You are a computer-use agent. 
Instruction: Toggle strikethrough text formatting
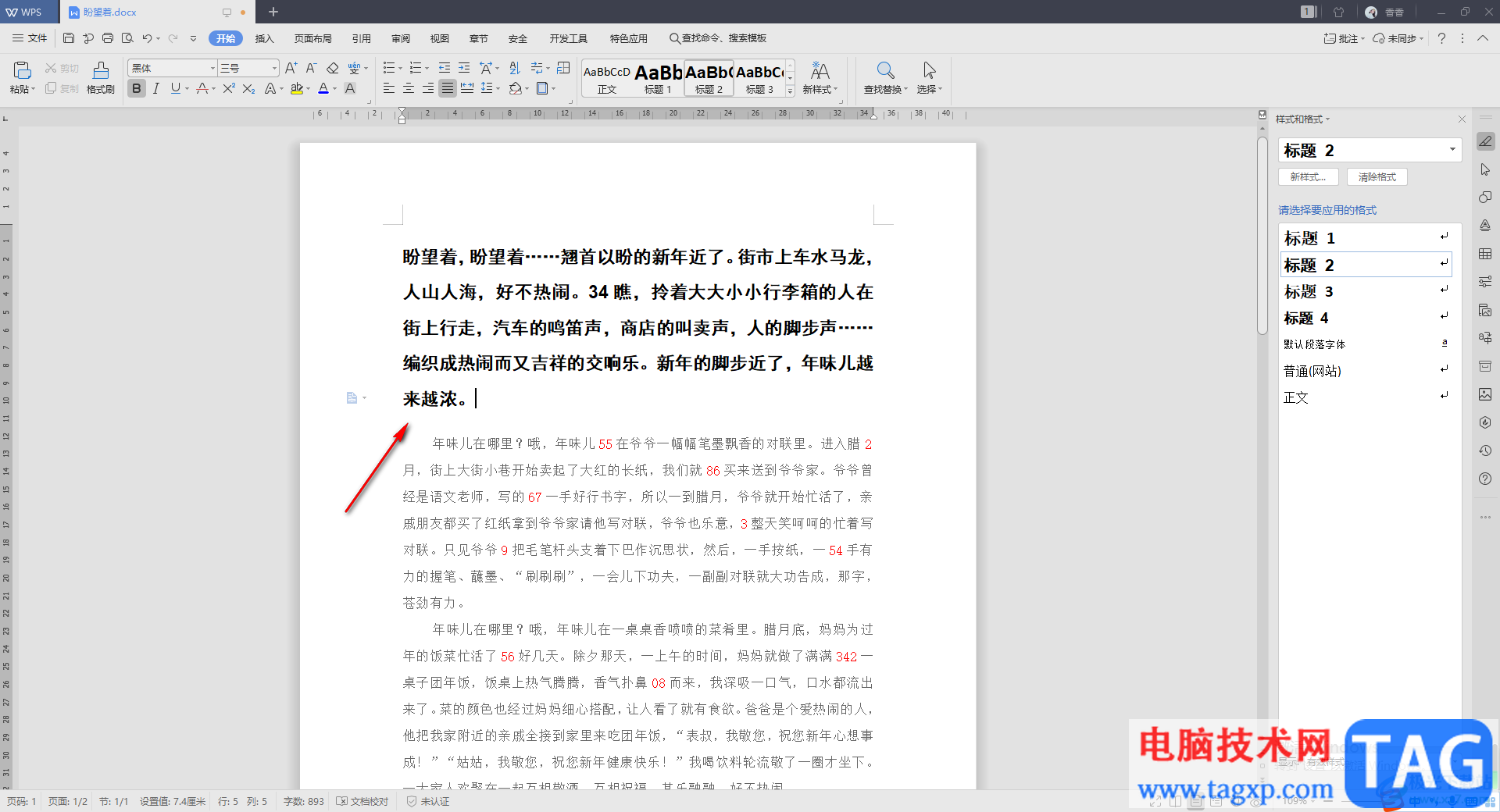(x=202, y=89)
